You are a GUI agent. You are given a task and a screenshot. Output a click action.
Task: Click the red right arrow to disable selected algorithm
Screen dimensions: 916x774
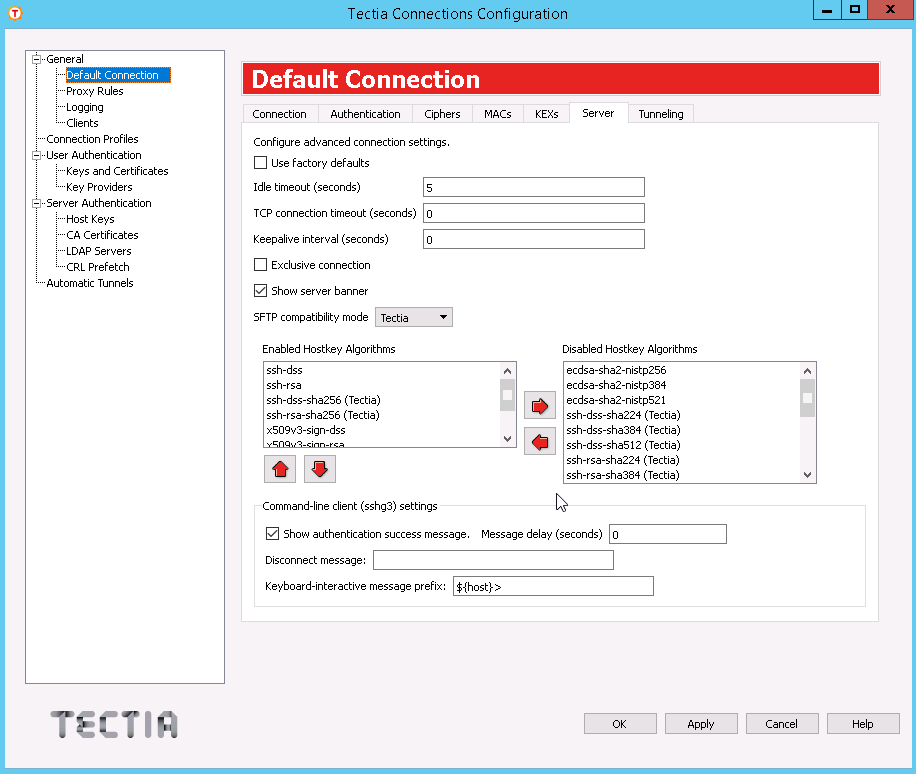click(x=539, y=405)
